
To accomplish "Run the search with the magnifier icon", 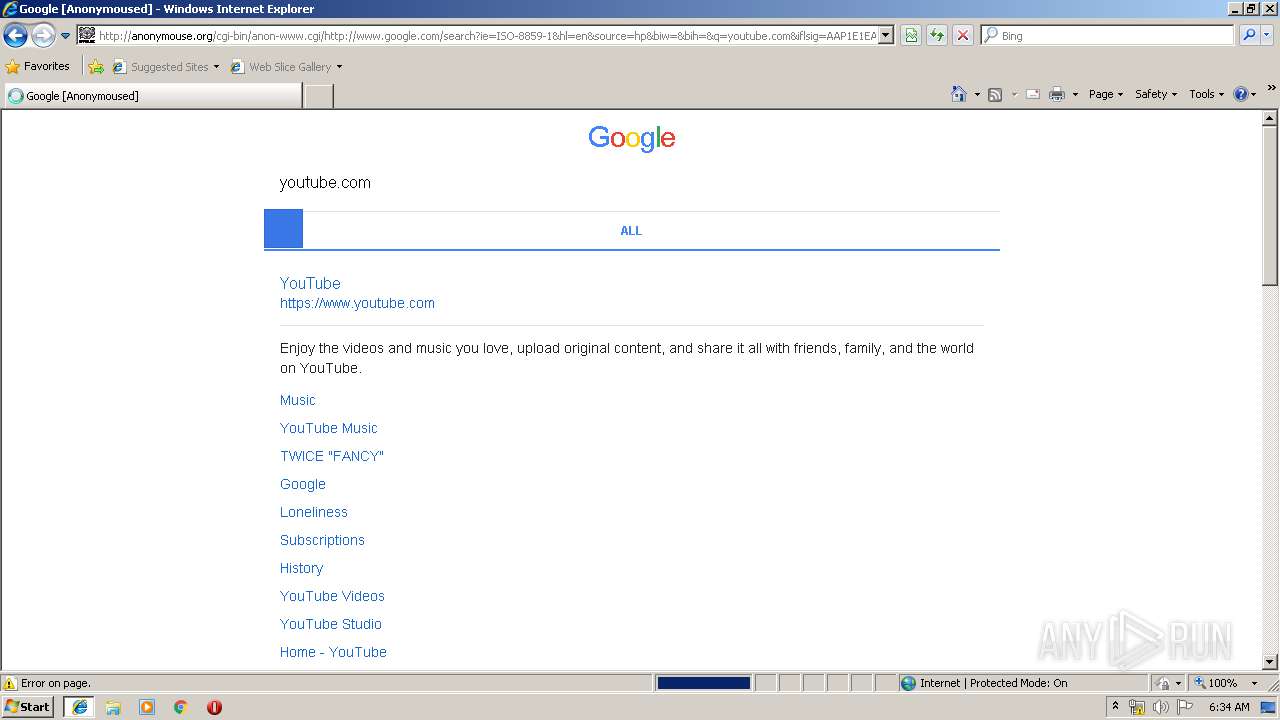I will [x=1249, y=36].
